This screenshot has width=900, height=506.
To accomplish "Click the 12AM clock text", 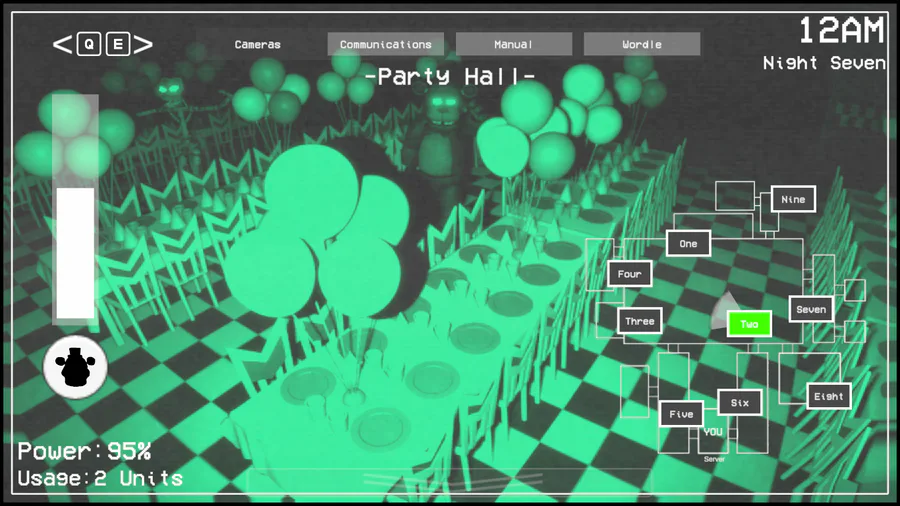I will 841,30.
